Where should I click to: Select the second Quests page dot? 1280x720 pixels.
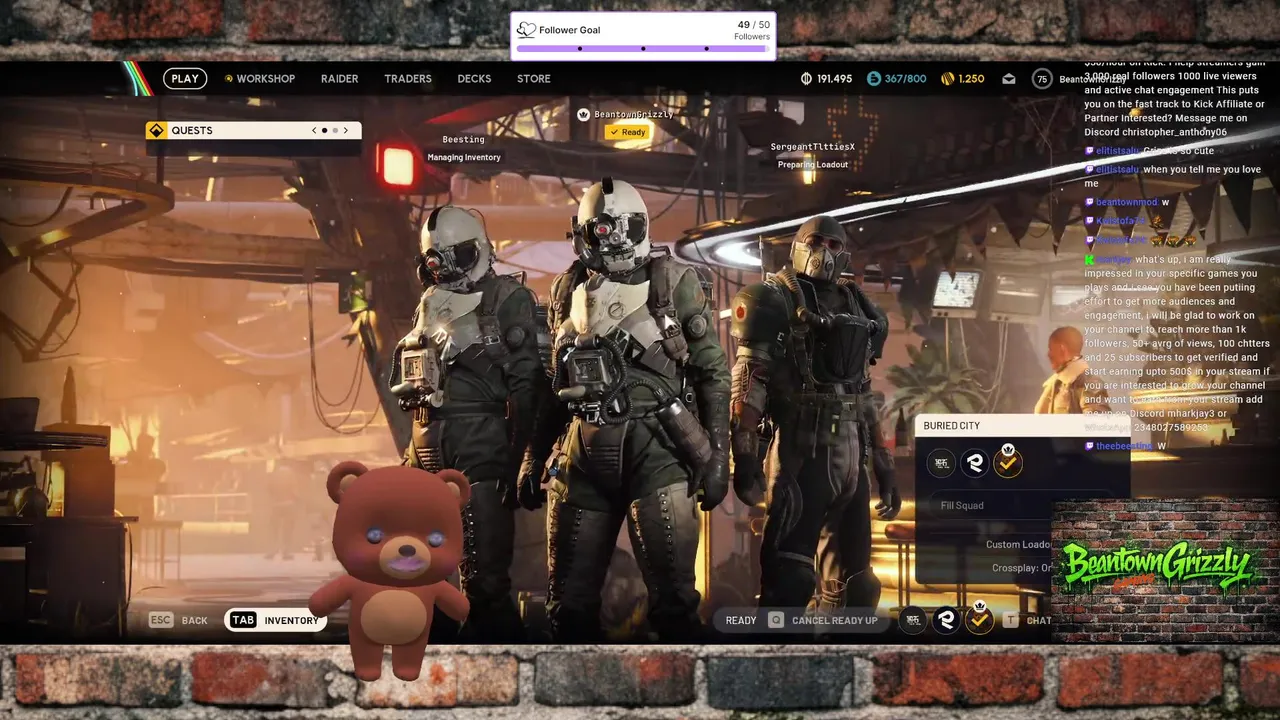coord(335,130)
